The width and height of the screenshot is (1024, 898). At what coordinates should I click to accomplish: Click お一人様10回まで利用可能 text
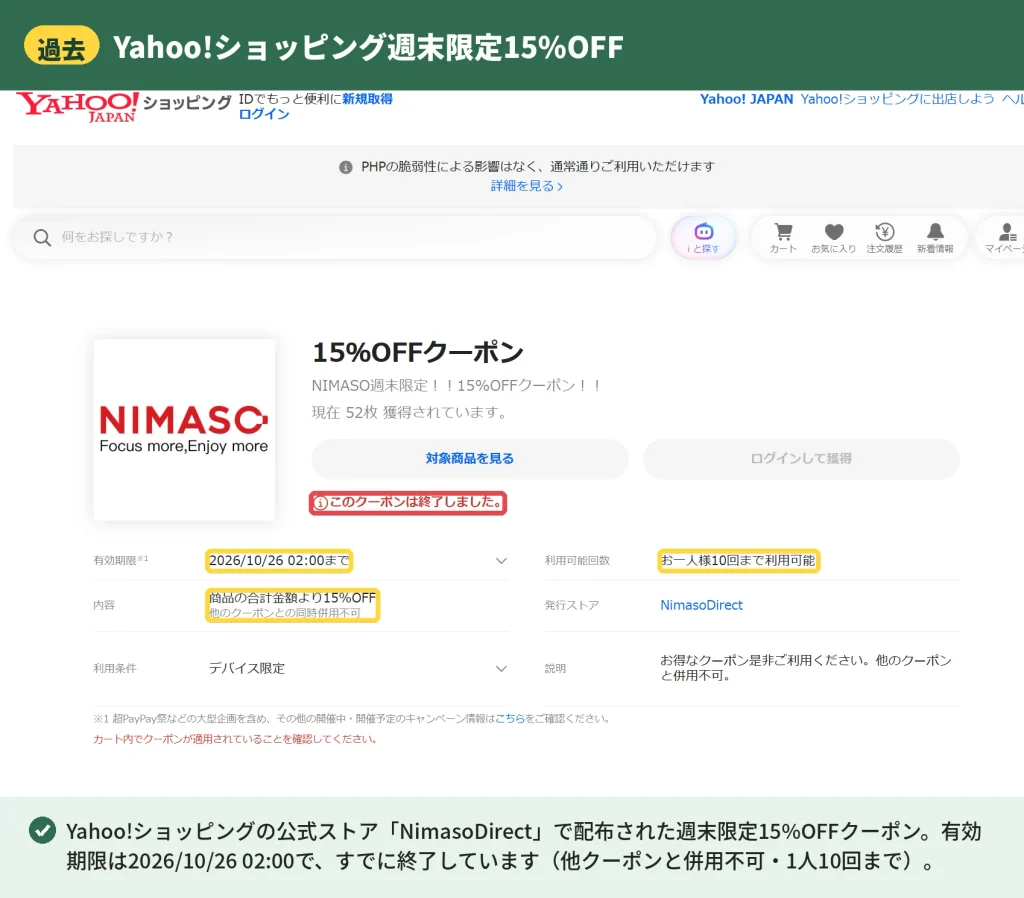pyautogui.click(x=738, y=561)
